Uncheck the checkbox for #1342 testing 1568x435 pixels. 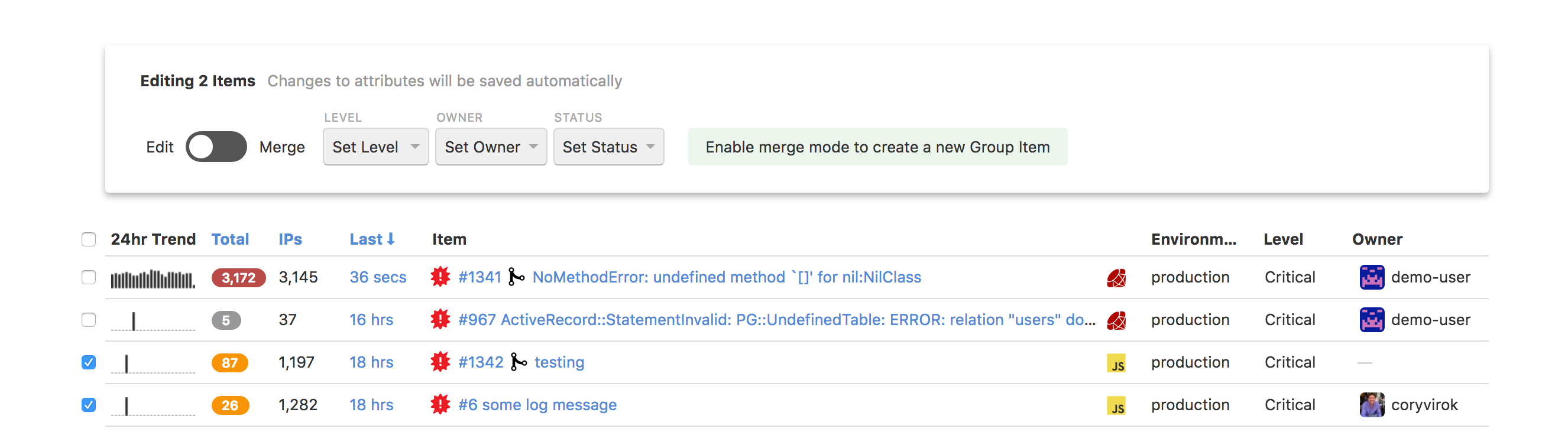pyautogui.click(x=89, y=363)
